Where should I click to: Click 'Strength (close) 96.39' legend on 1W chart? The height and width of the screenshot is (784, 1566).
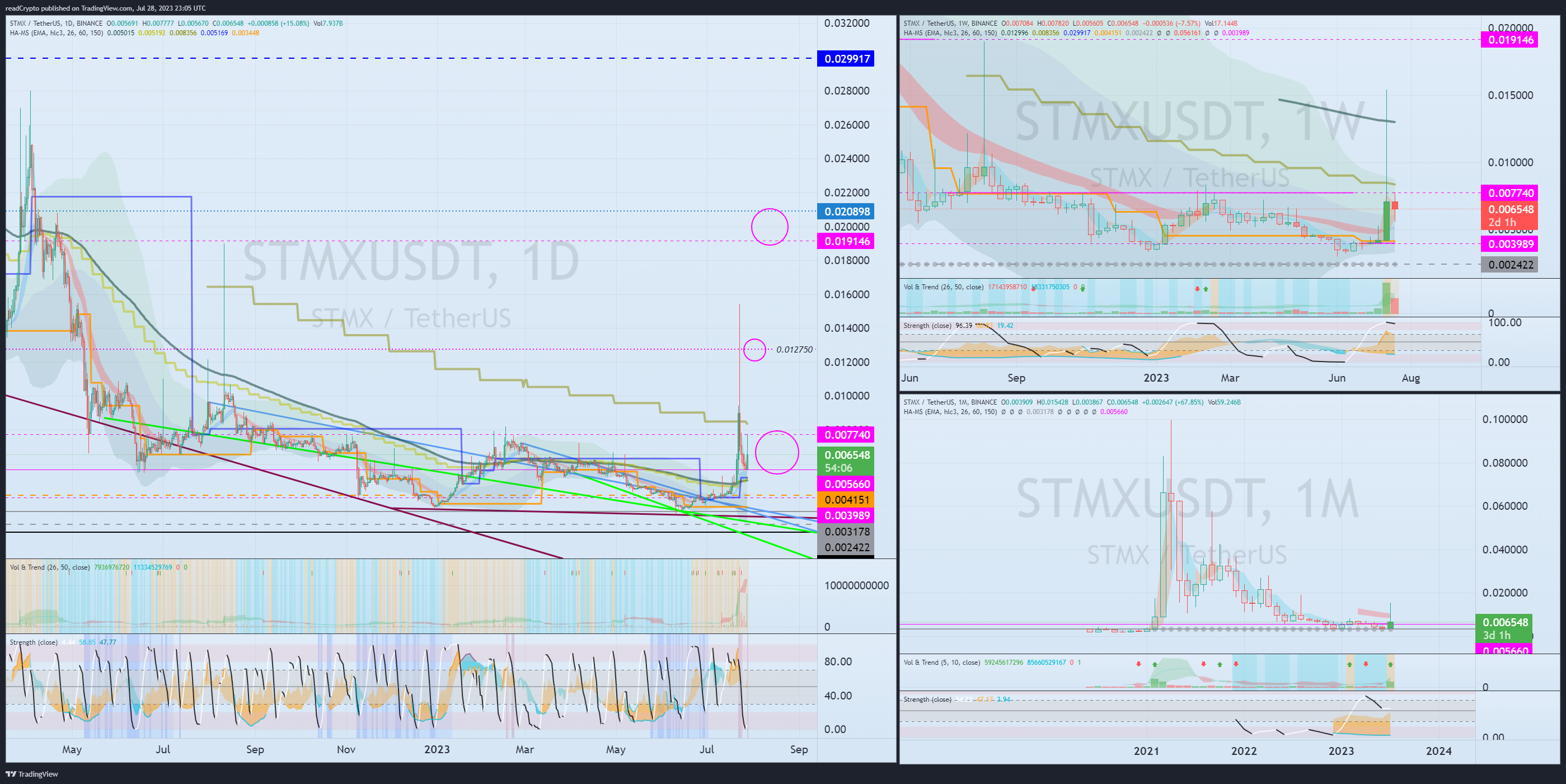(937, 326)
